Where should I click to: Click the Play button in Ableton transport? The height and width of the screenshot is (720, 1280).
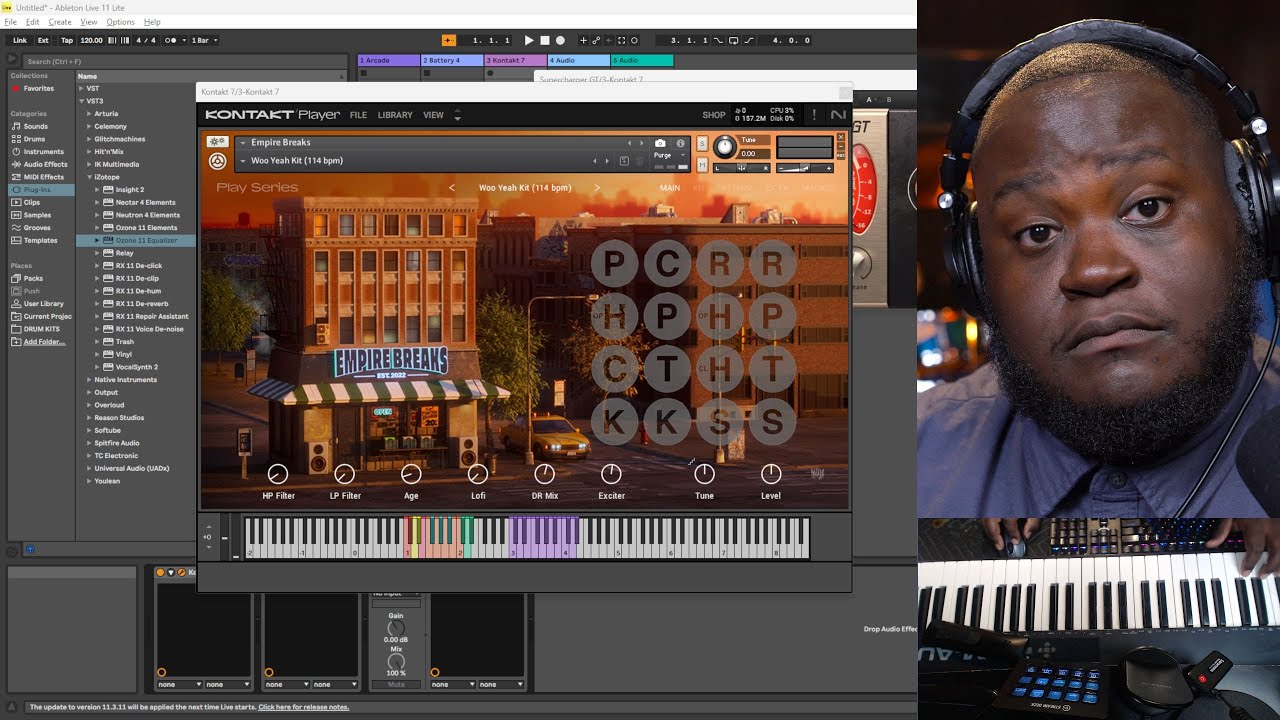click(x=529, y=40)
